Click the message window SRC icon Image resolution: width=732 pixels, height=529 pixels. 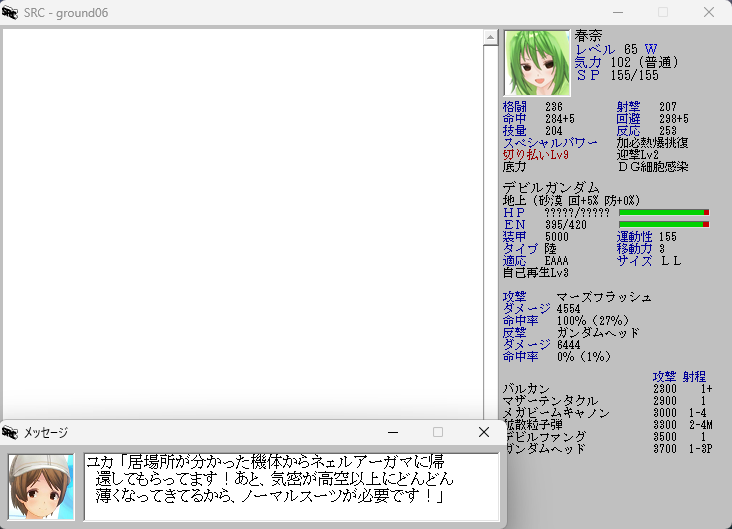(x=10, y=432)
